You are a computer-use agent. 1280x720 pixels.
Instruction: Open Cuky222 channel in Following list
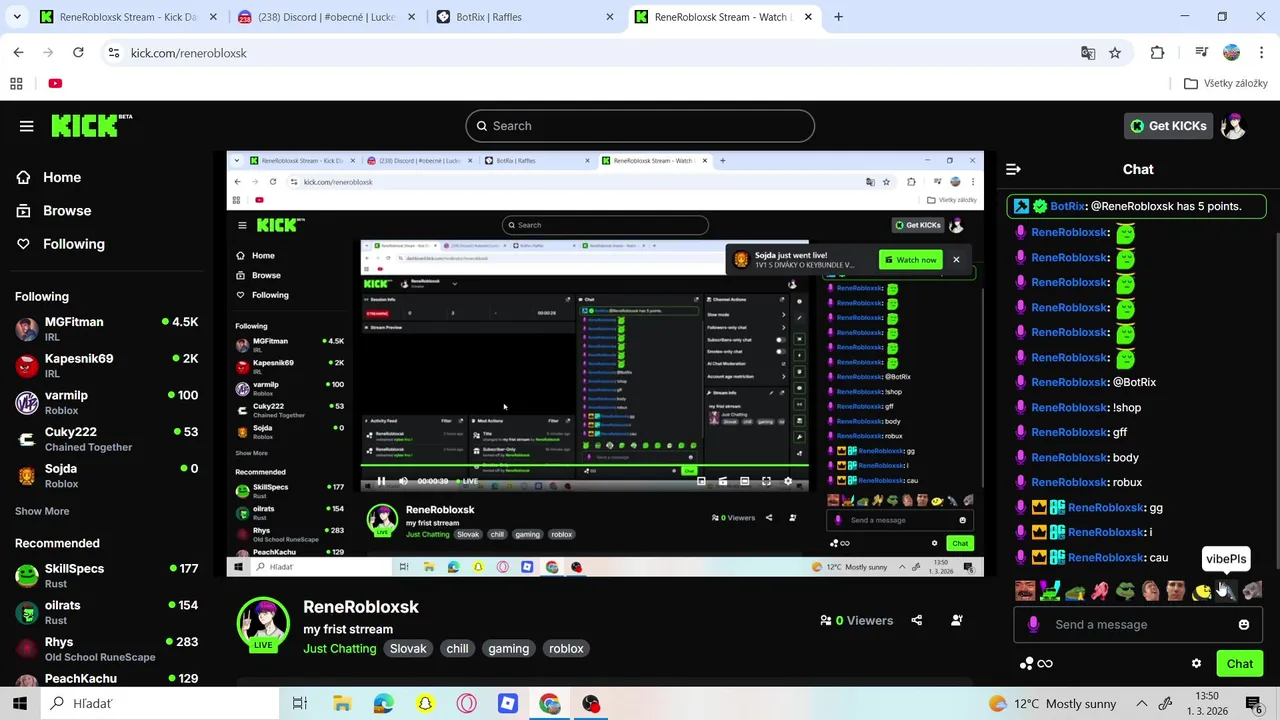point(107,438)
